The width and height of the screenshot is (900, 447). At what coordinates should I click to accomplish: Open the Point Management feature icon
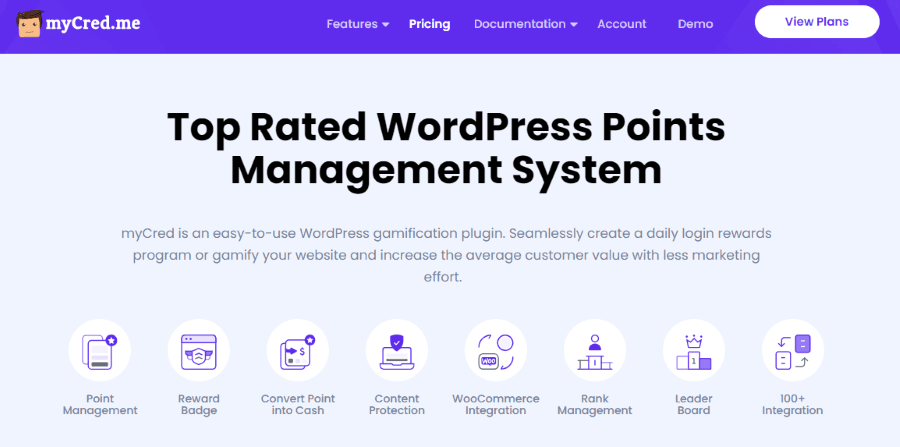point(100,350)
